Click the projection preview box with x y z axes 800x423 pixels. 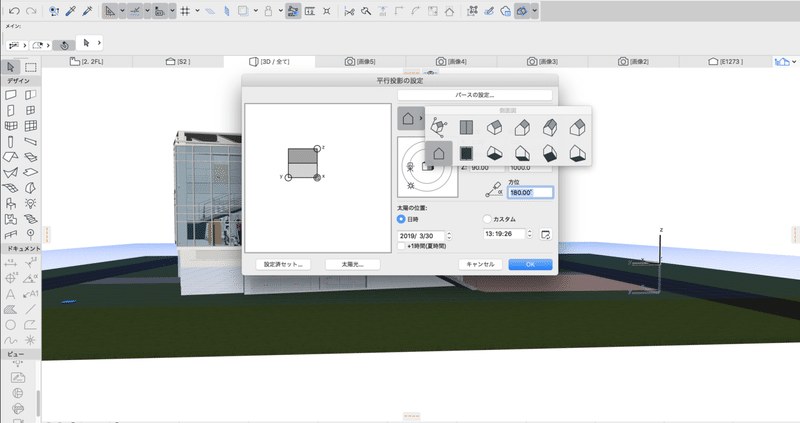318,178
